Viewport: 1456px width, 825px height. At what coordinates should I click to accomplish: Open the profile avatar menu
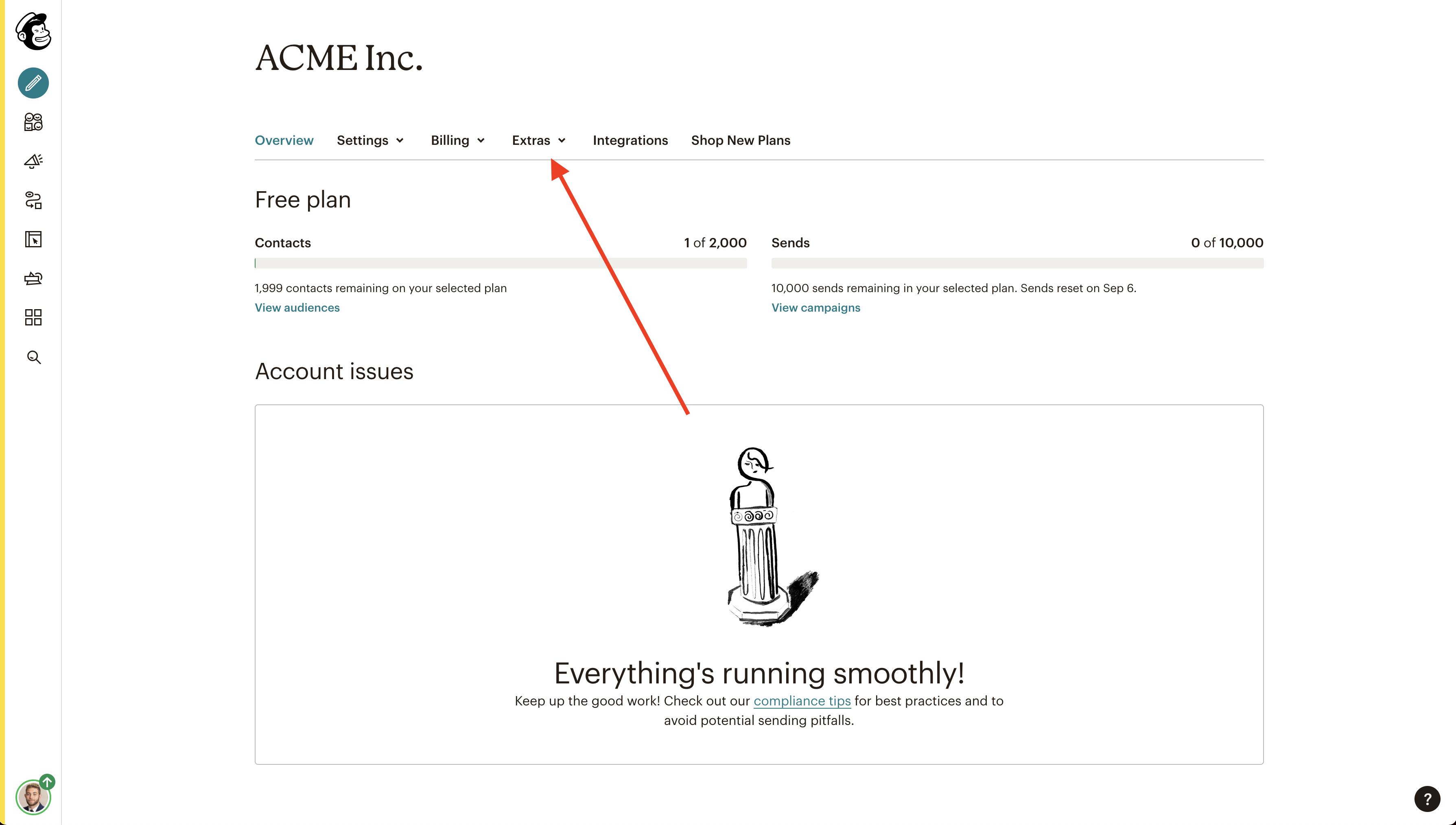[x=33, y=797]
